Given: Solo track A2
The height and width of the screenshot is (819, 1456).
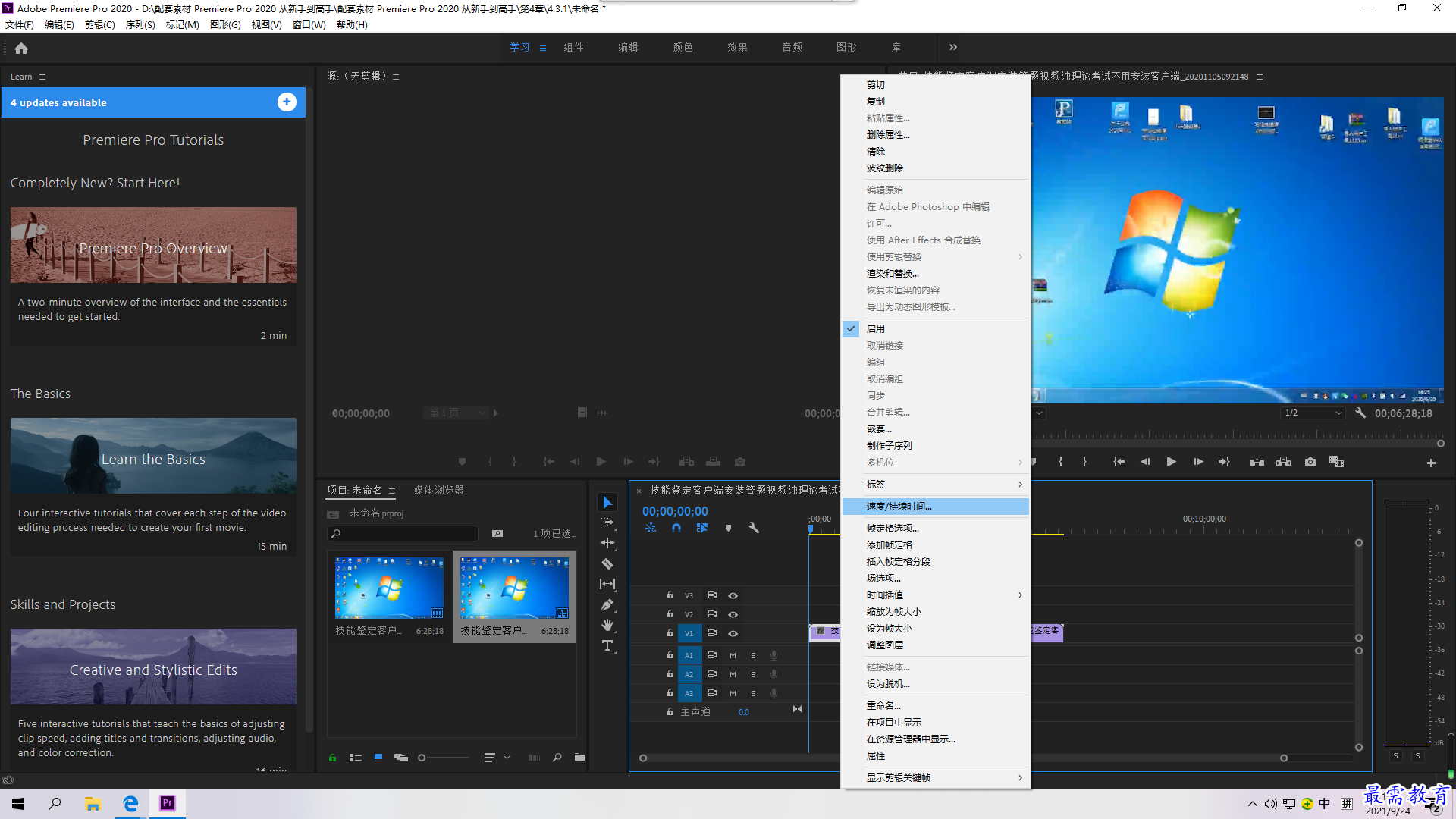Looking at the screenshot, I should [753, 674].
